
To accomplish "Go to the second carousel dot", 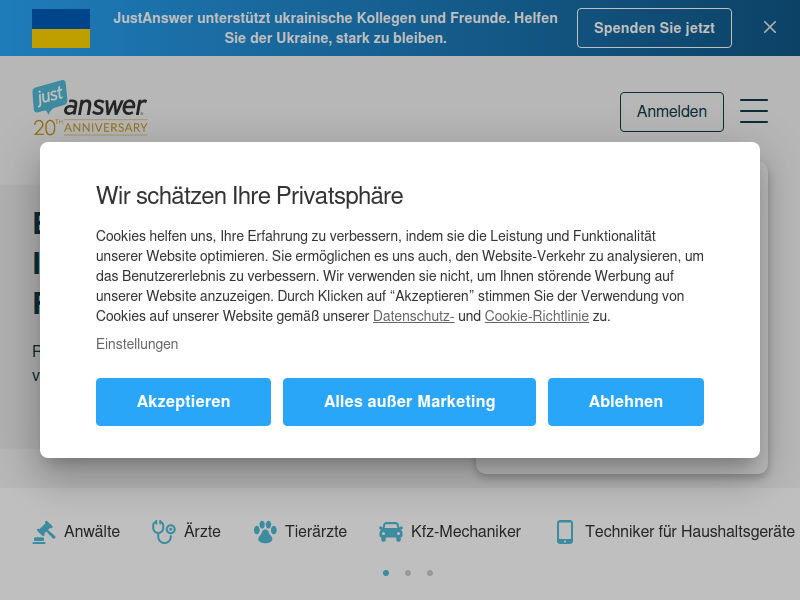I will (408, 573).
